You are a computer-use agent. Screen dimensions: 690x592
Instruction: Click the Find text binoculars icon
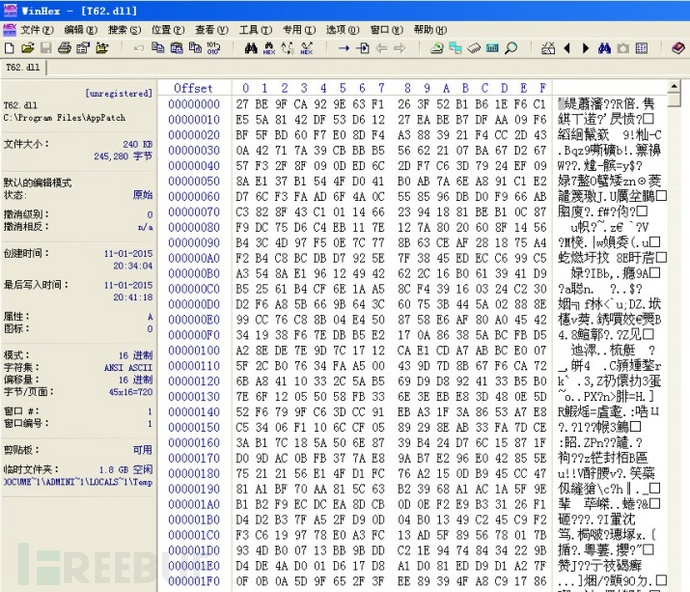tap(251, 48)
